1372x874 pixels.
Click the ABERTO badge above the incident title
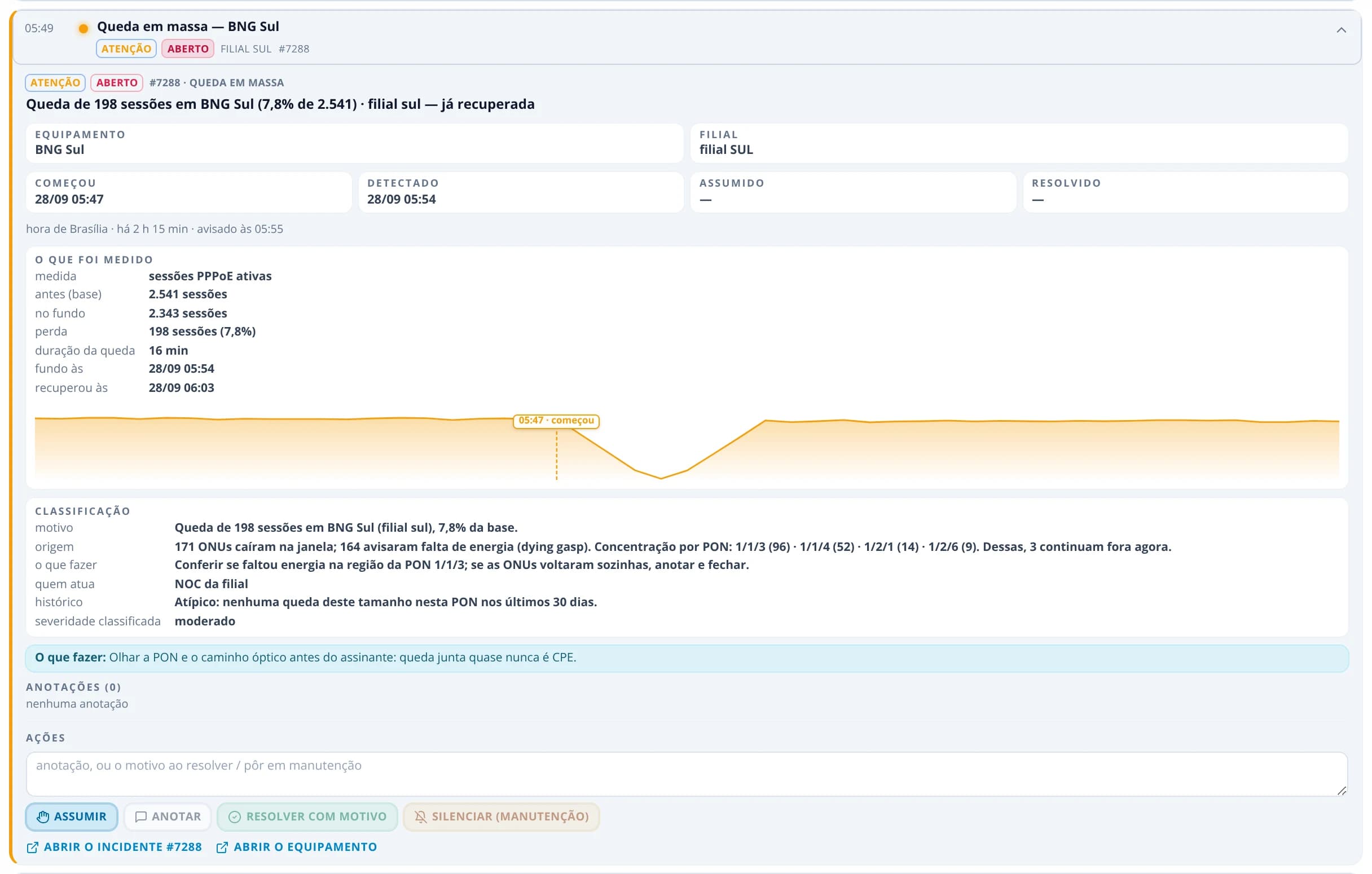click(x=117, y=82)
